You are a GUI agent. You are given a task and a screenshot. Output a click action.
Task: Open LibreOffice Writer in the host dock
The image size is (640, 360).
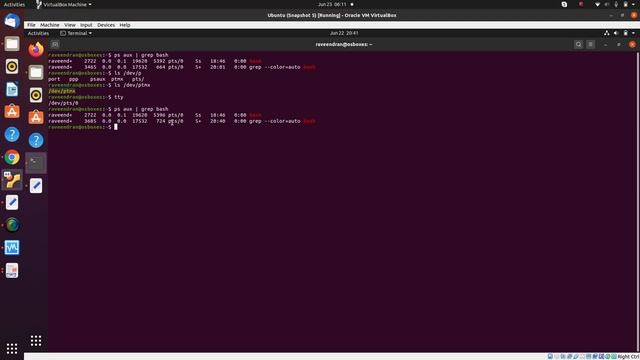tap(12, 89)
